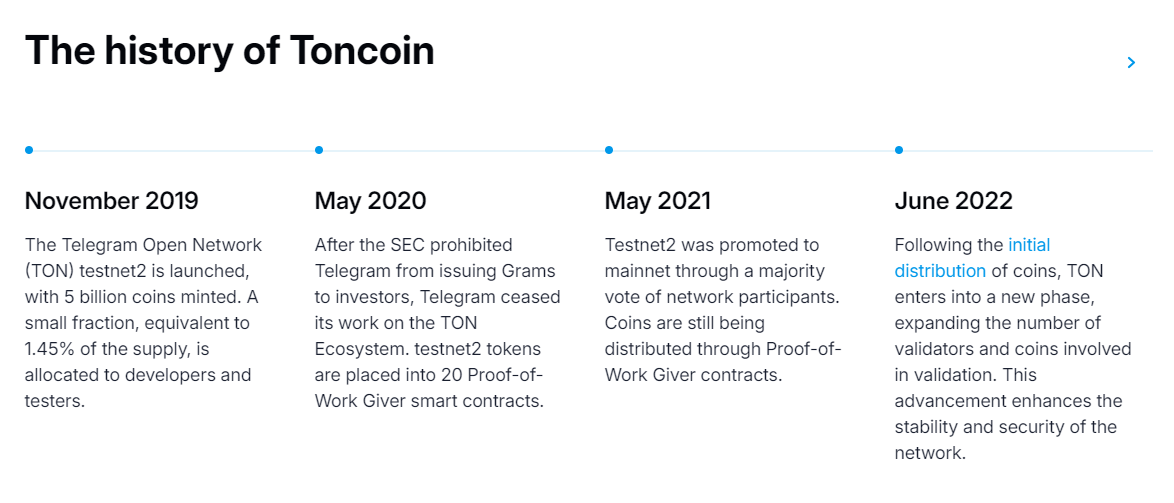This screenshot has height=503, width=1174.
Task: Select the November 2019 timeline dot
Action: pos(28,150)
